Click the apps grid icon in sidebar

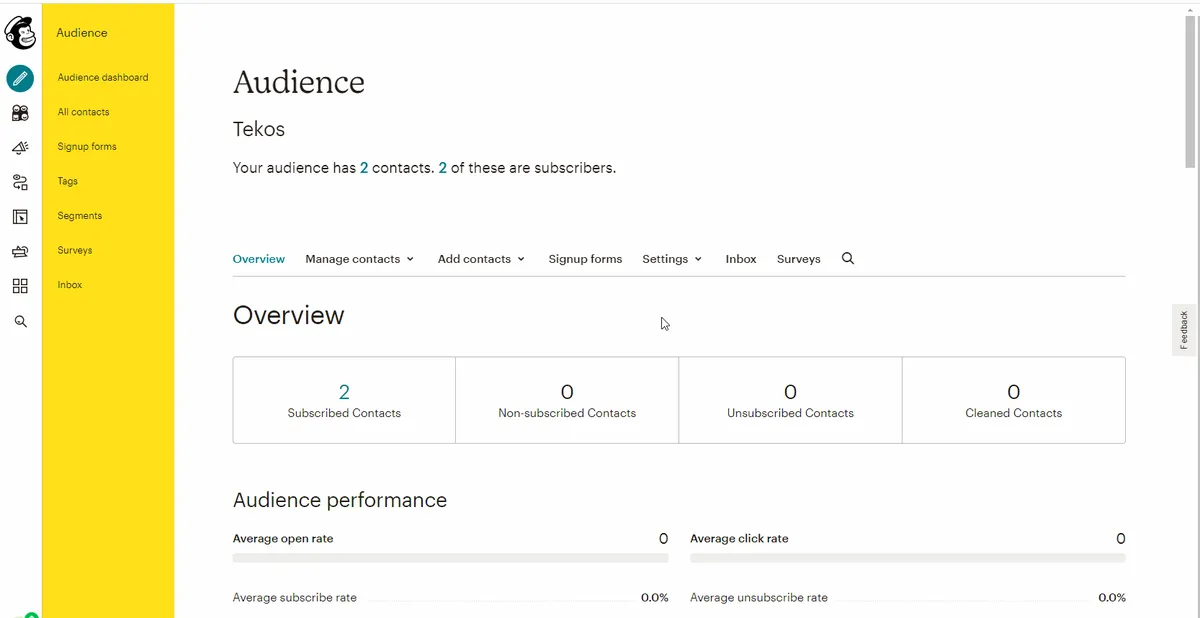[20, 285]
